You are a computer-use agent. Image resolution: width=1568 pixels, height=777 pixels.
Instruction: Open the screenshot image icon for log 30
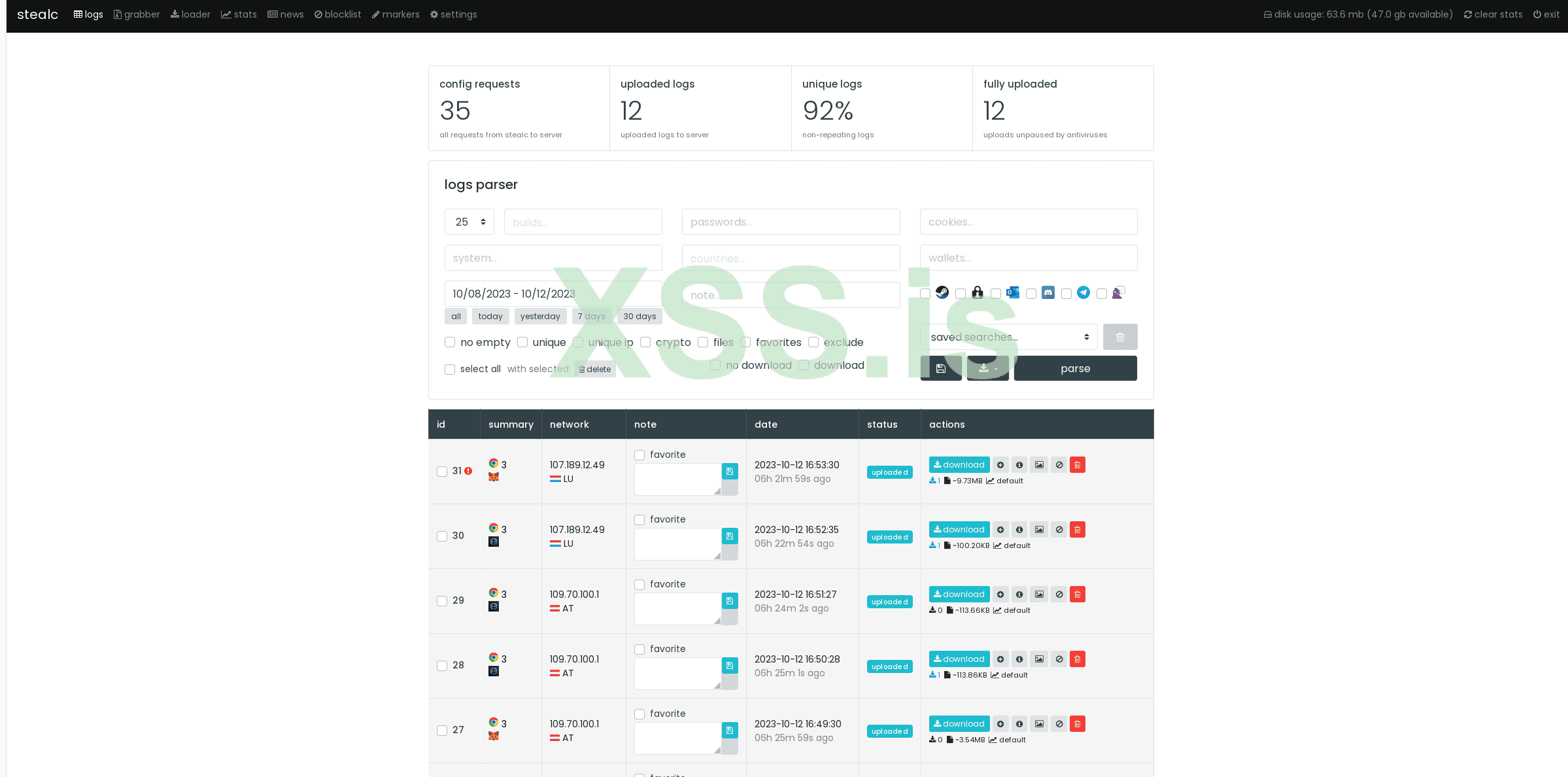[1039, 530]
